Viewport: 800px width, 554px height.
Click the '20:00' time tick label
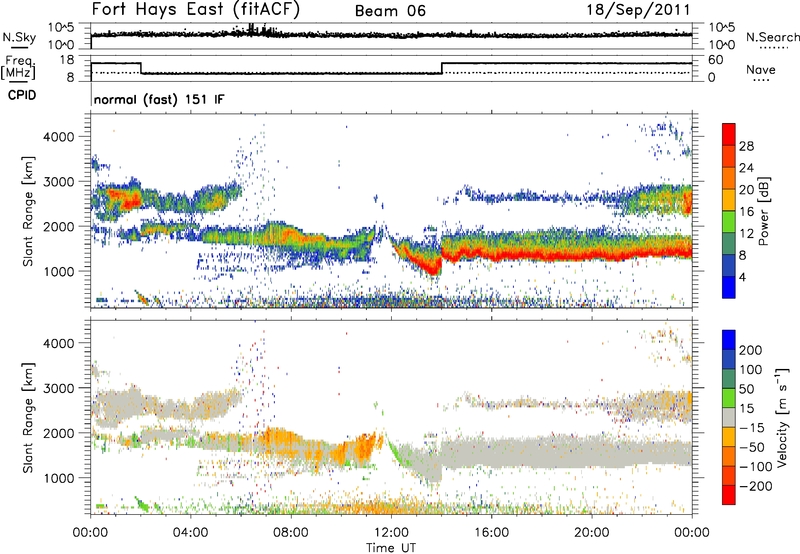pos(591,533)
